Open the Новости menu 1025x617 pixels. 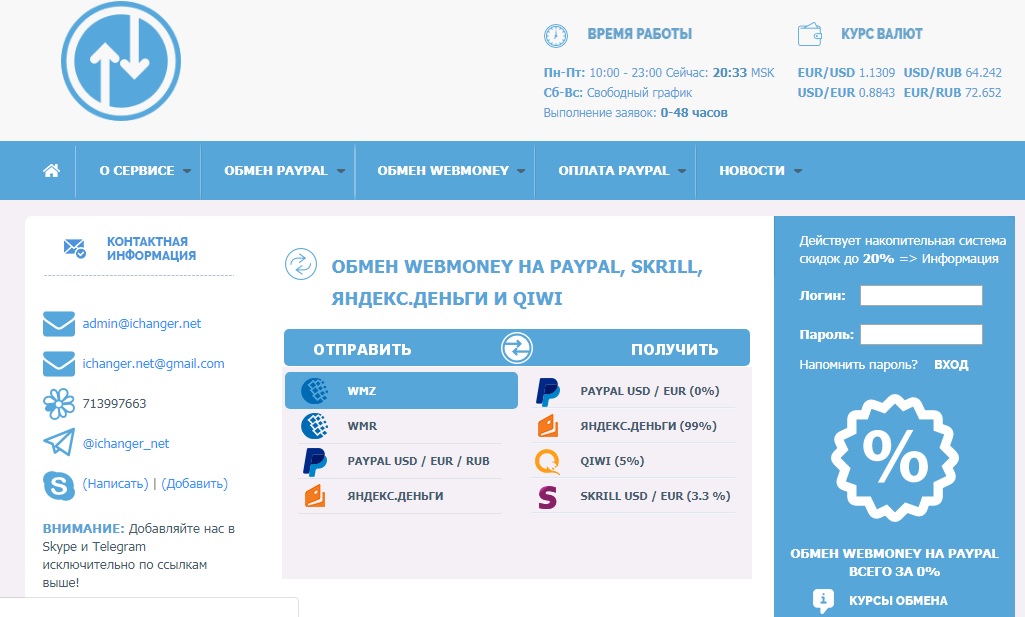click(752, 171)
